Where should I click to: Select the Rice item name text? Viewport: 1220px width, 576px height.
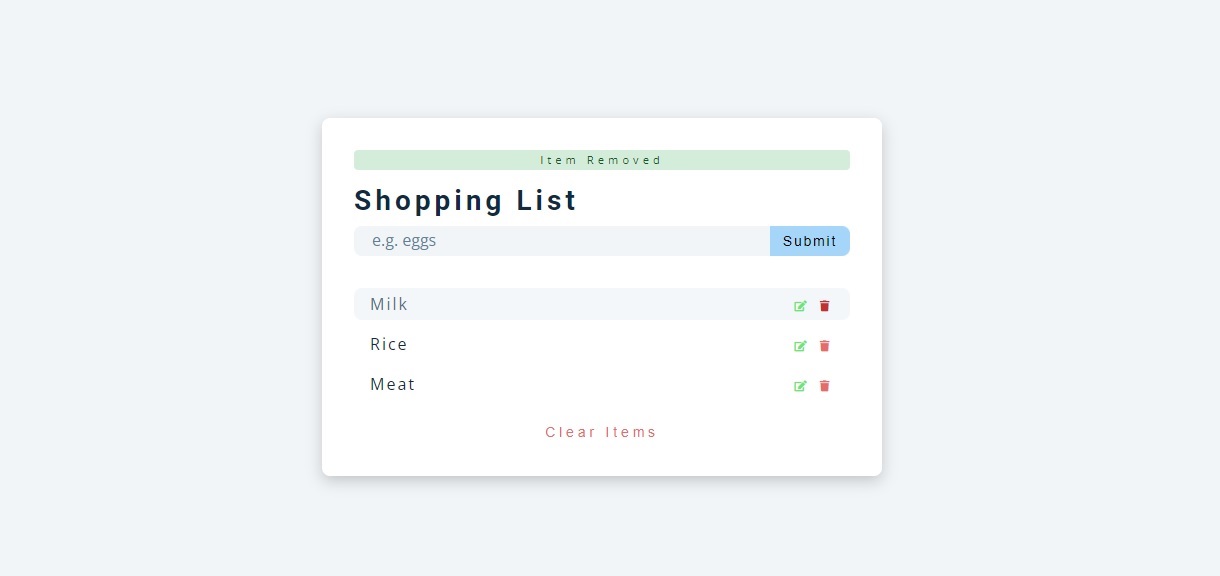pos(389,344)
